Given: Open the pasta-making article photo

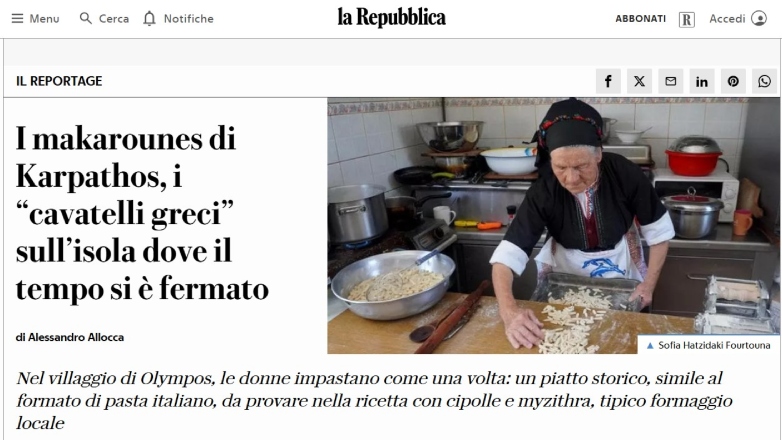Looking at the screenshot, I should click(554, 225).
